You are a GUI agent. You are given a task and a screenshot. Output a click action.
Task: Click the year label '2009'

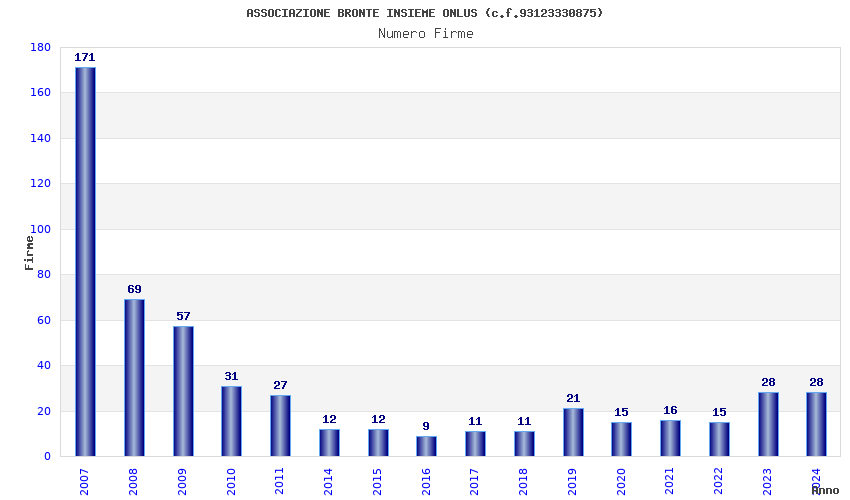182,482
